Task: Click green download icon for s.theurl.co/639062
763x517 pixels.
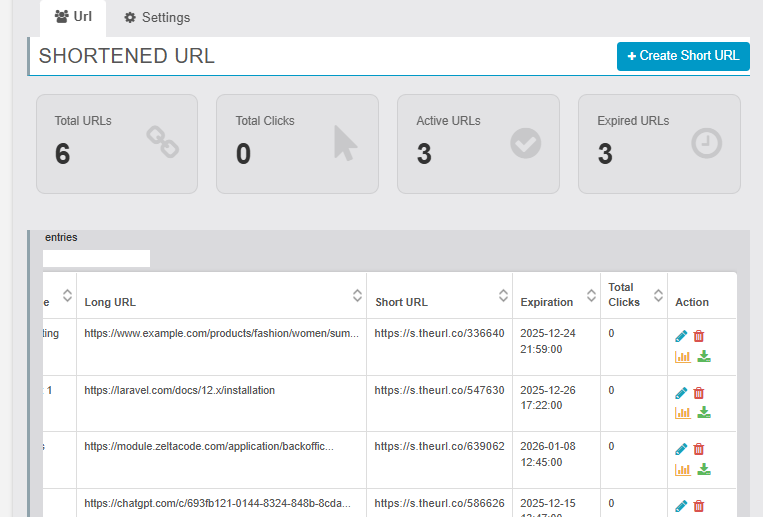Action: [703, 469]
